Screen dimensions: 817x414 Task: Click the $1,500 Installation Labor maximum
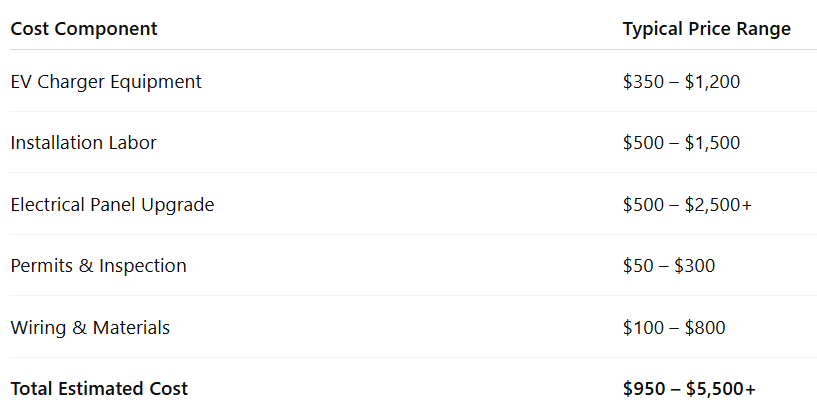(712, 143)
